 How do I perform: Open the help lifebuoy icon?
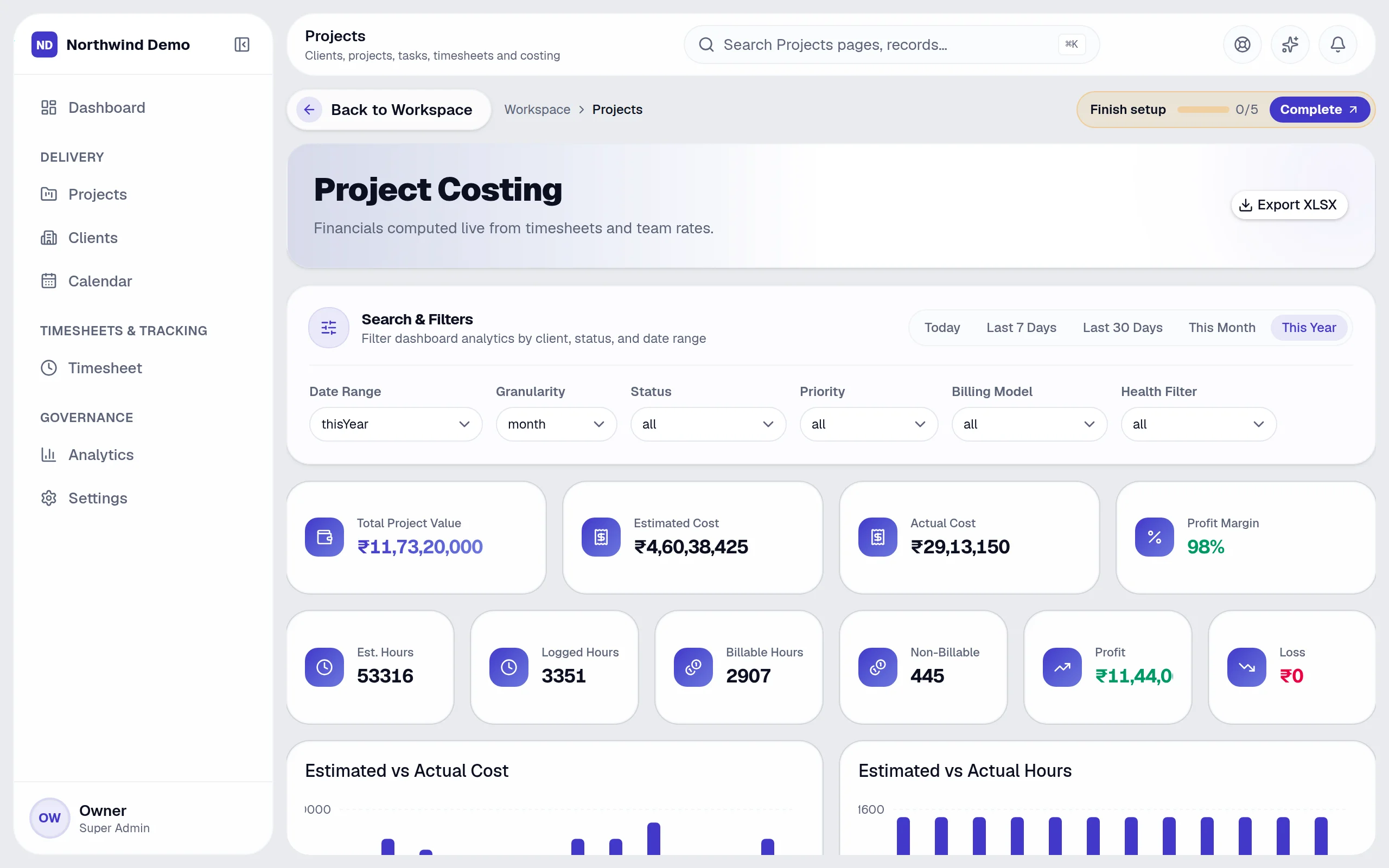pyautogui.click(x=1242, y=44)
